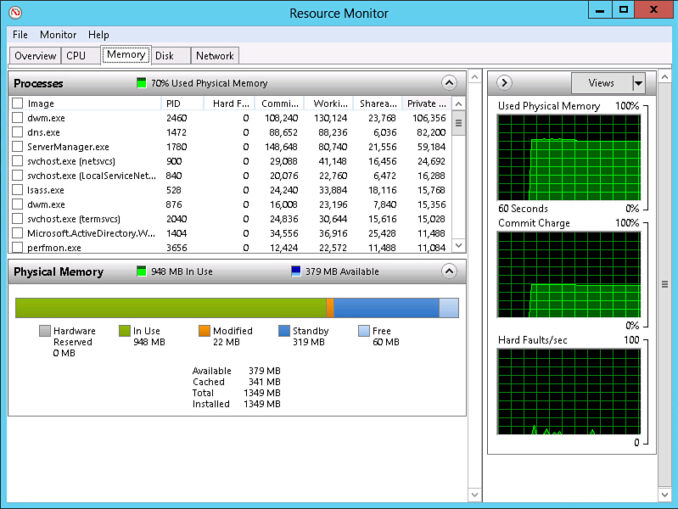Click the green In Use indicator in Physical Memory header
The width and height of the screenshot is (678, 509).
click(141, 272)
